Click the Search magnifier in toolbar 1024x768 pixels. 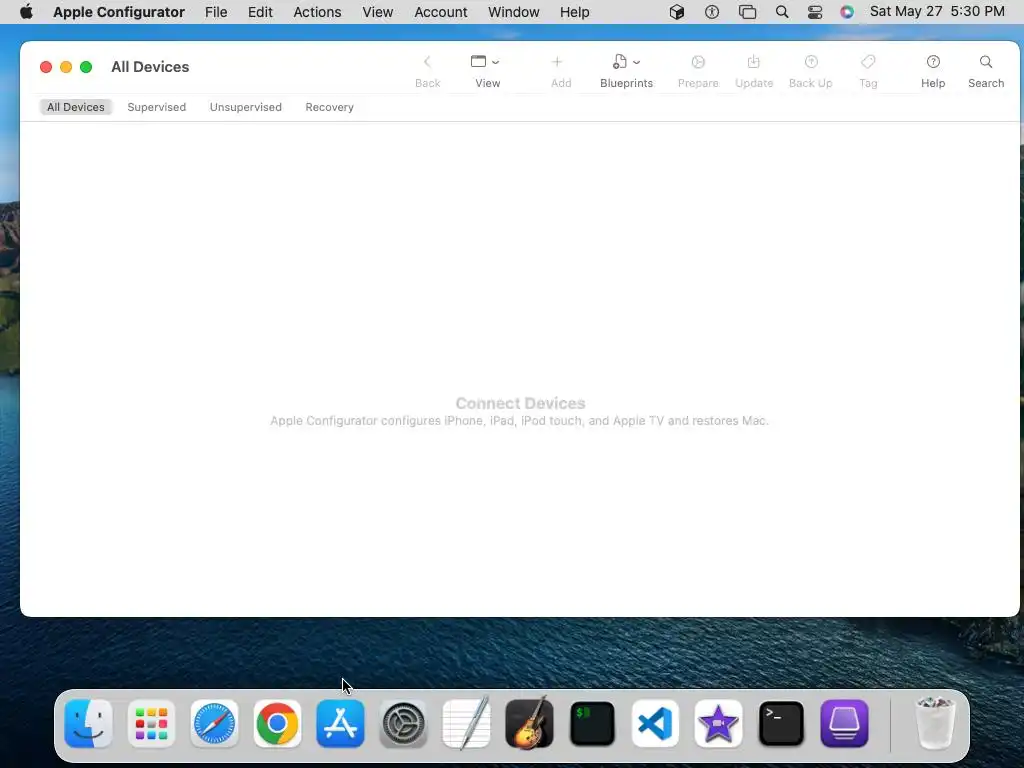[x=985, y=62]
